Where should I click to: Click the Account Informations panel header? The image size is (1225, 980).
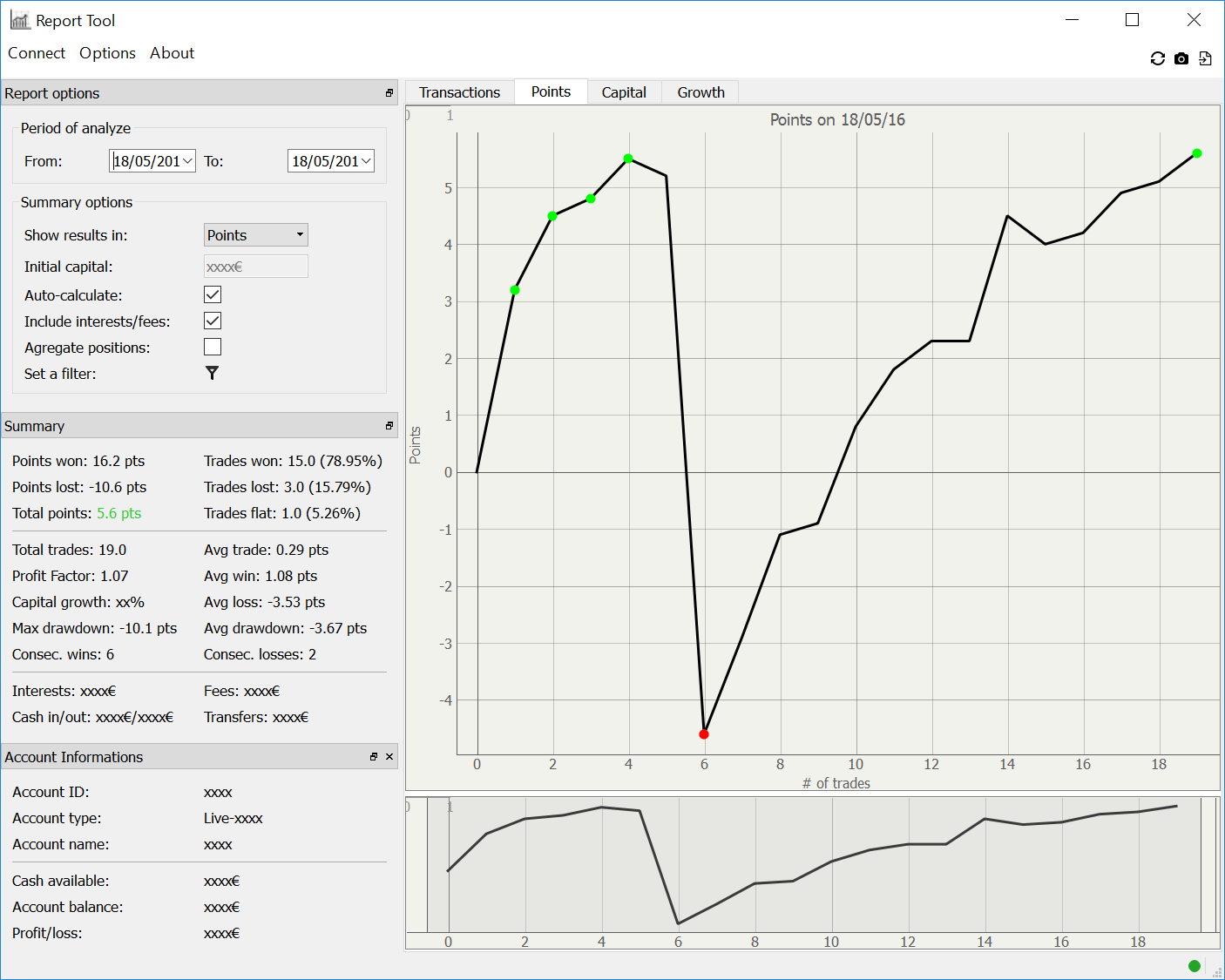[x=200, y=757]
